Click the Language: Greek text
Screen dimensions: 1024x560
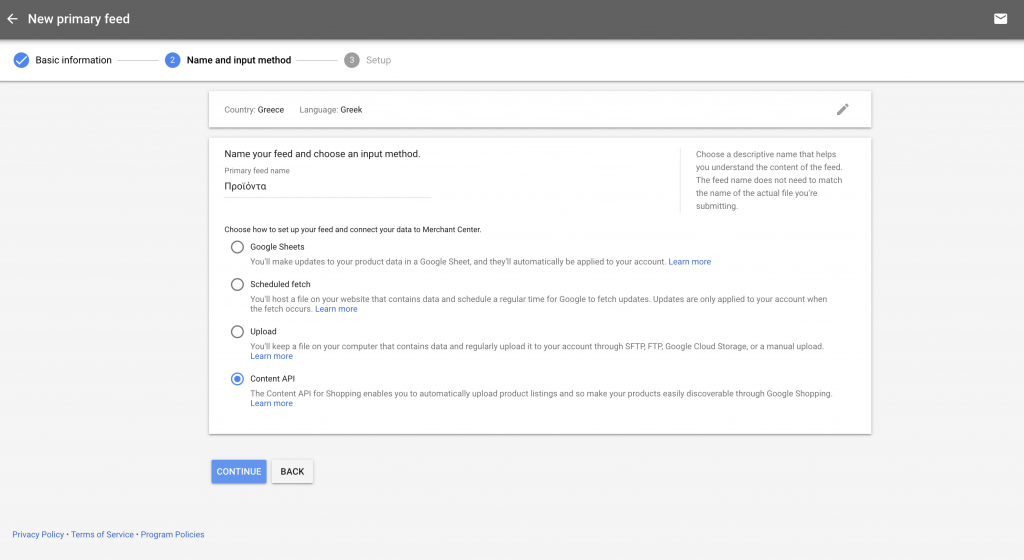330,110
